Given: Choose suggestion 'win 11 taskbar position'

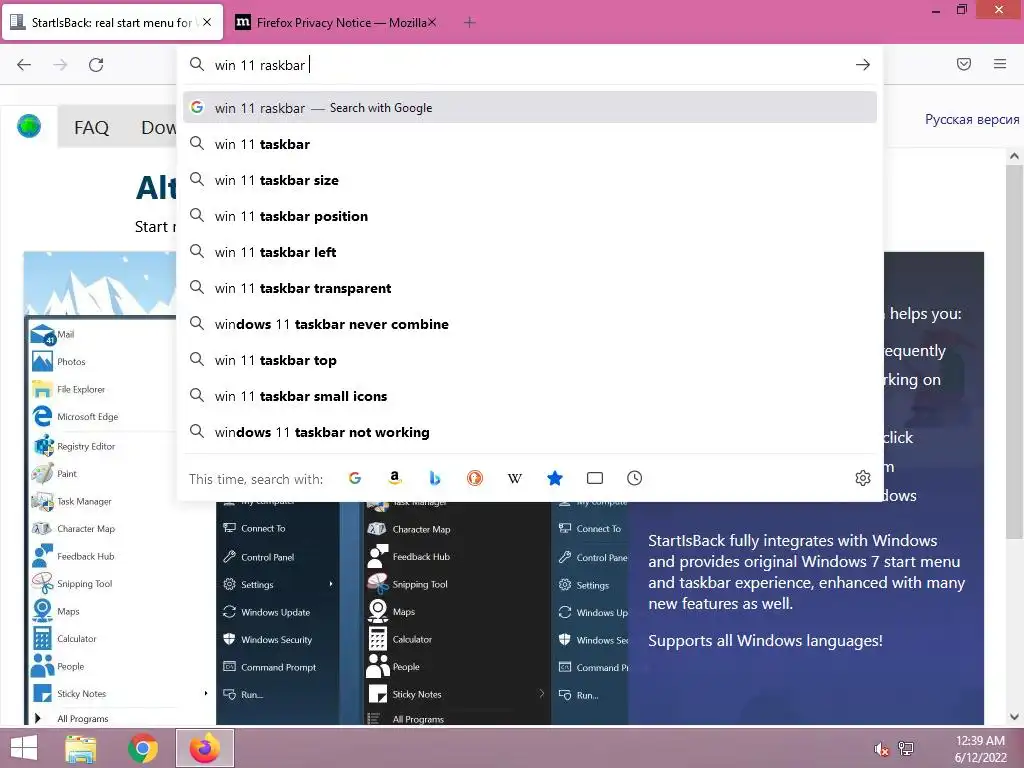Looking at the screenshot, I should point(530,216).
